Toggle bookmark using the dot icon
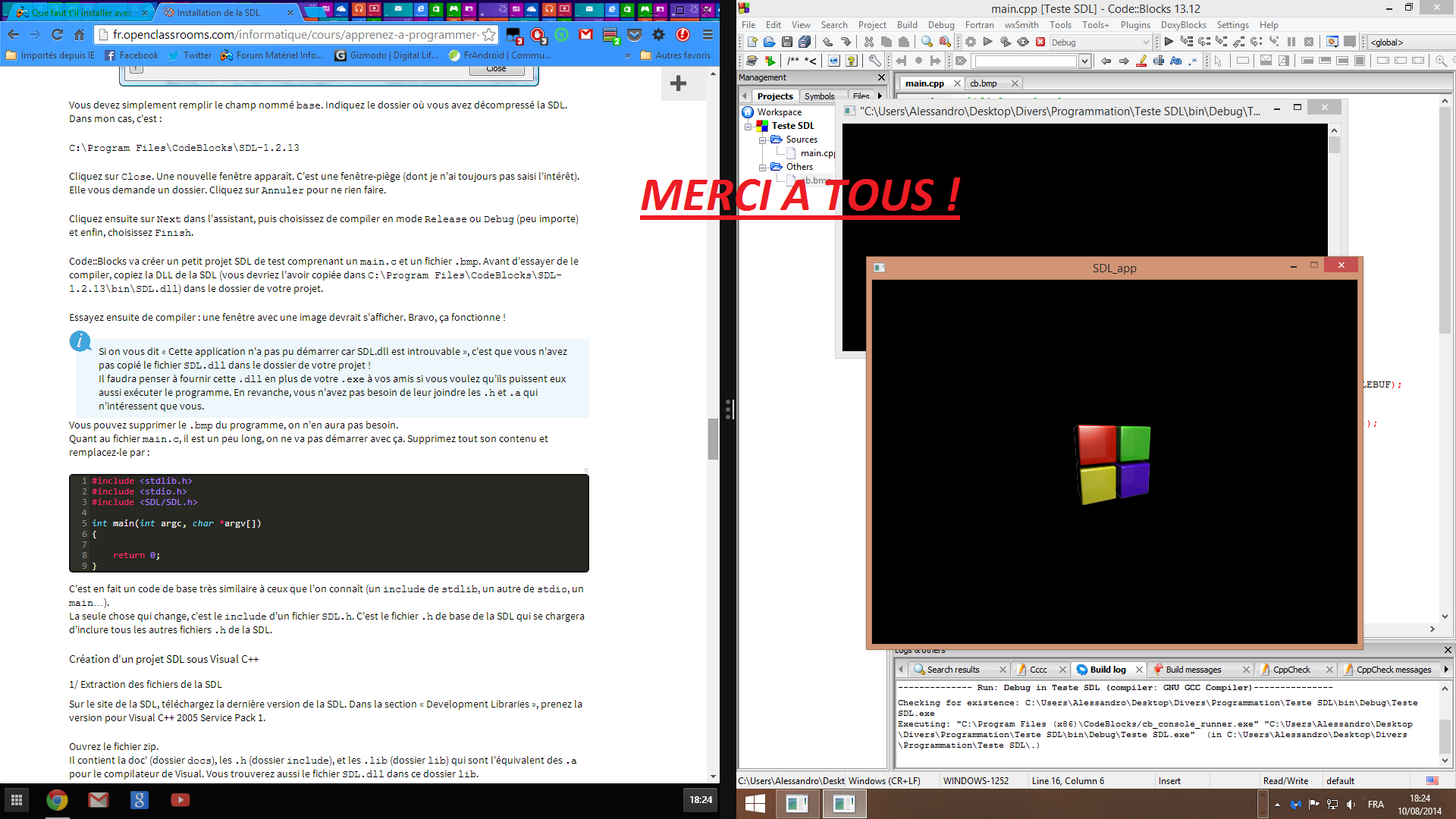The height and width of the screenshot is (819, 1456). point(918,61)
